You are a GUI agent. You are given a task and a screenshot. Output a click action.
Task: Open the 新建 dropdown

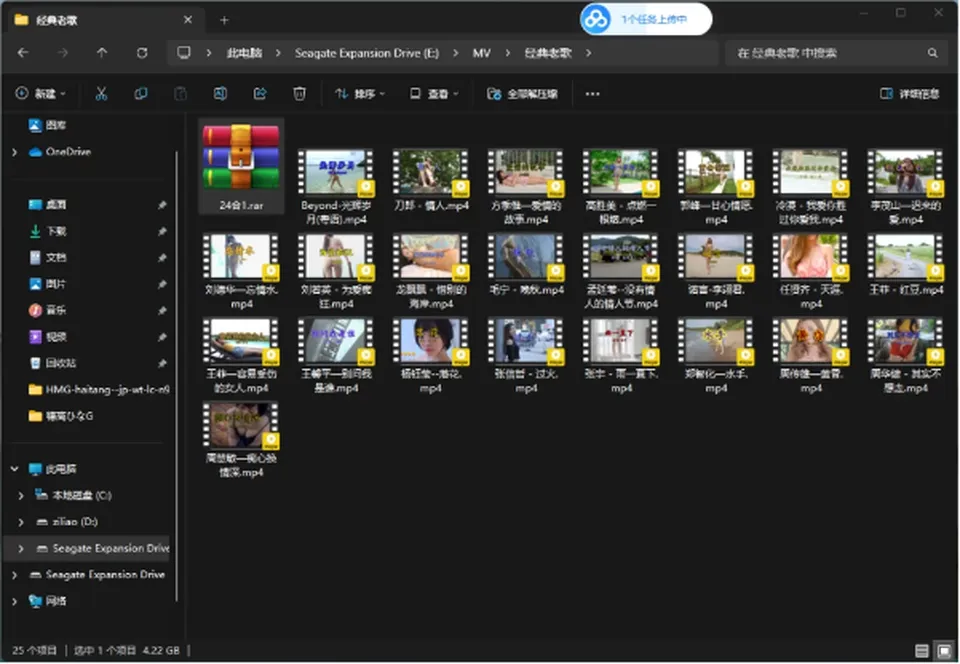(x=40, y=94)
